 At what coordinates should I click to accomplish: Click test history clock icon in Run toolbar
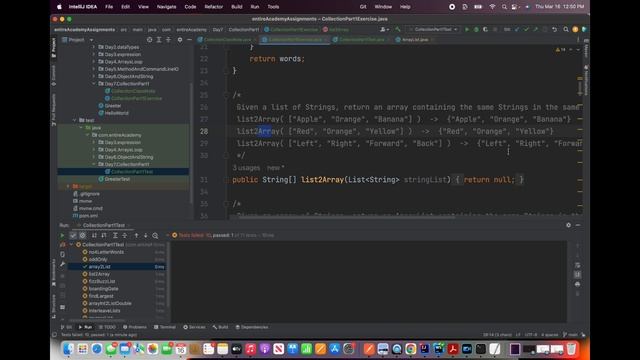click(x=156, y=236)
